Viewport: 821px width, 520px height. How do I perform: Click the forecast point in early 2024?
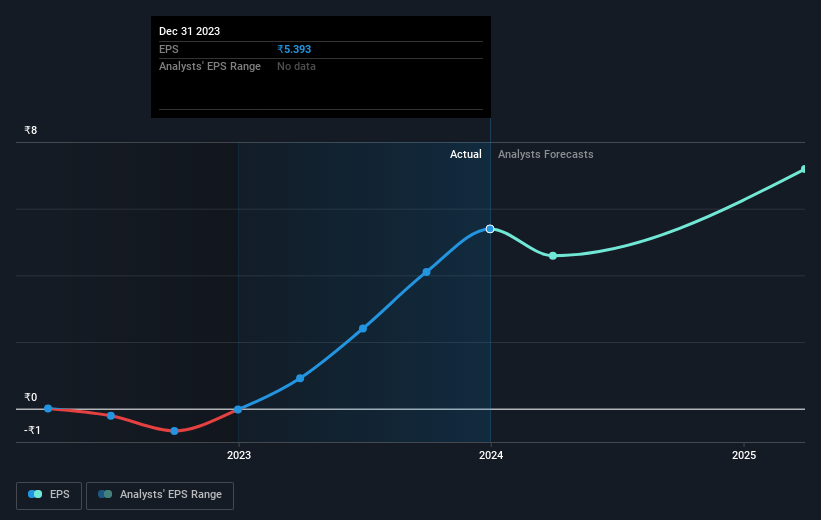553,256
